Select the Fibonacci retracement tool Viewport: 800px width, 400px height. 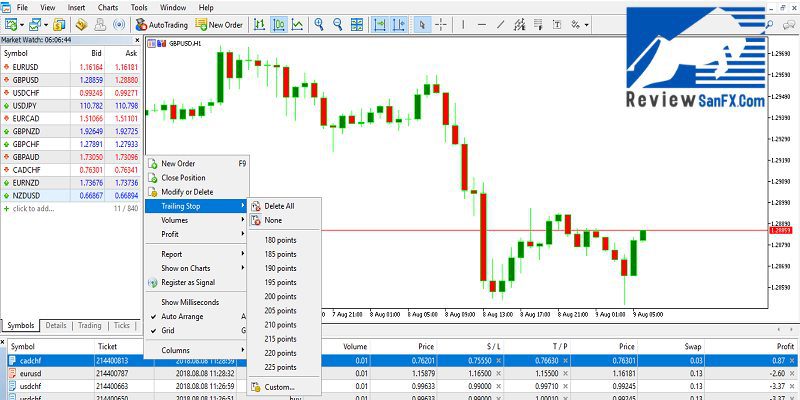pyautogui.click(x=538, y=24)
